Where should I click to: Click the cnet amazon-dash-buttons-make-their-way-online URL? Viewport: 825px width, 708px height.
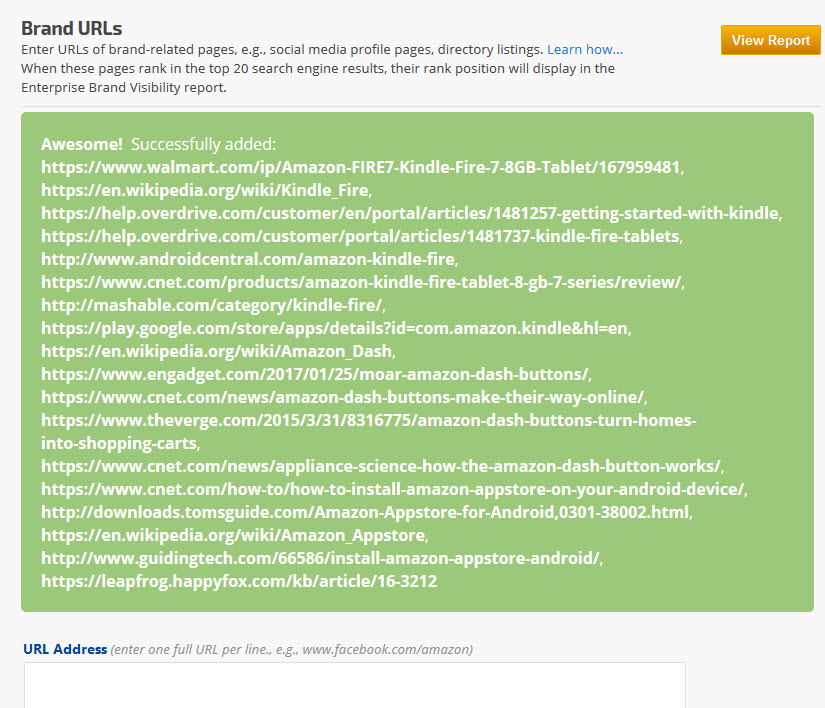(343, 397)
